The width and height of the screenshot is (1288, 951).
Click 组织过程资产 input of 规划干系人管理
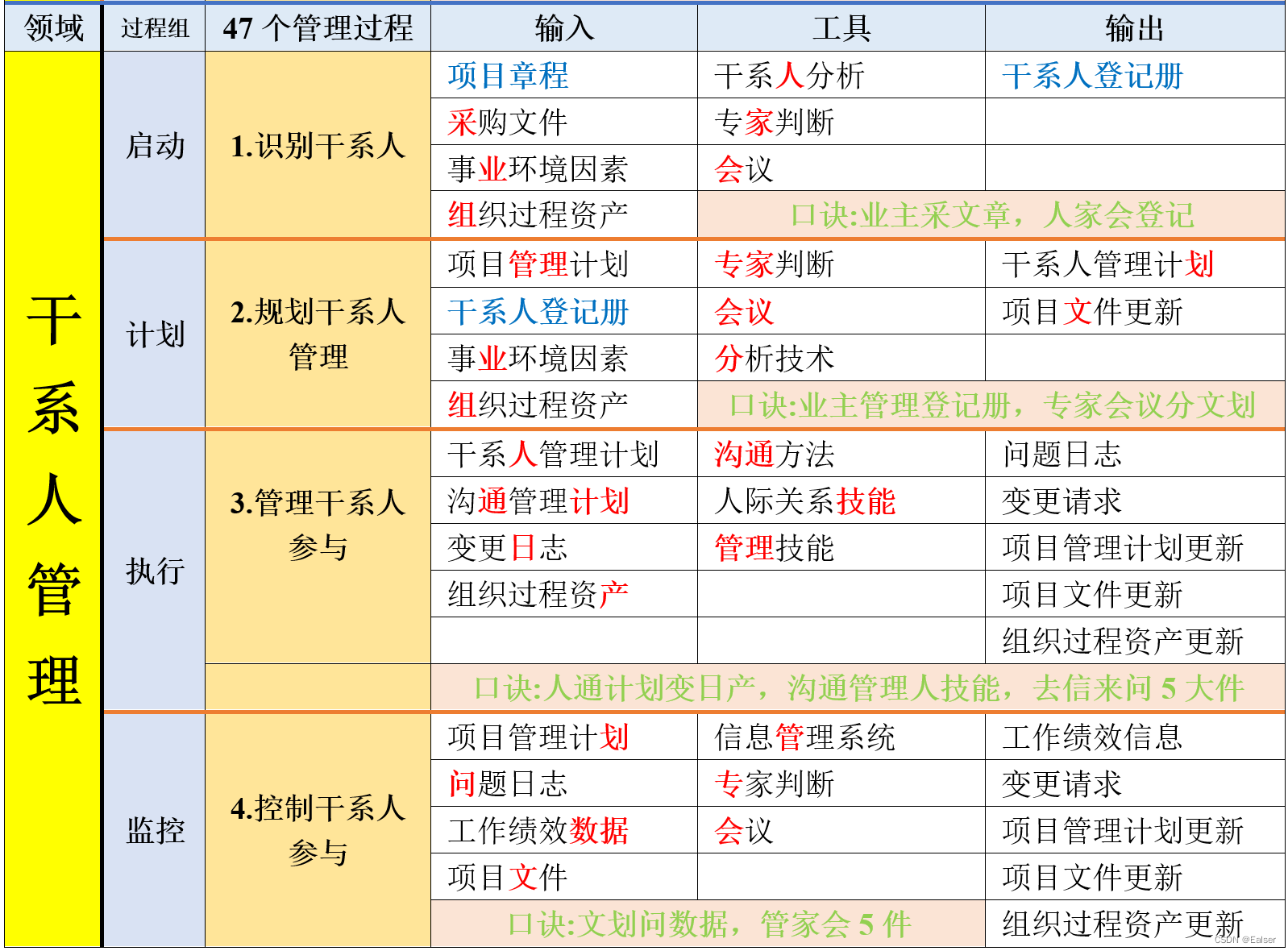564,405
